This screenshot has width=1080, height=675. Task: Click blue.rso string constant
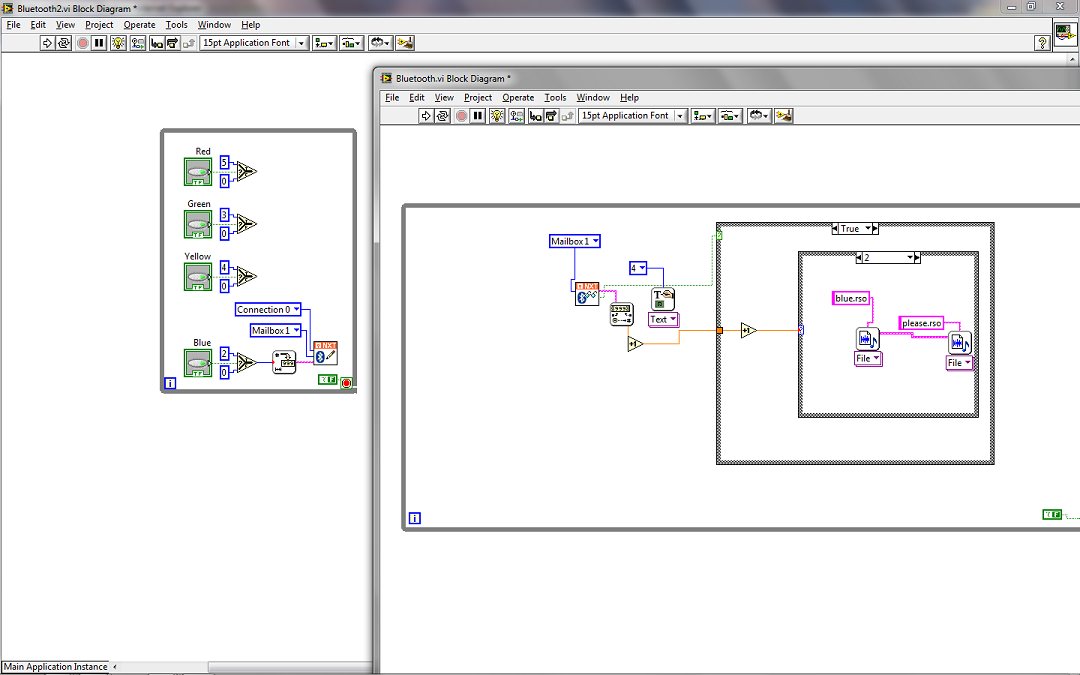pyautogui.click(x=851, y=298)
